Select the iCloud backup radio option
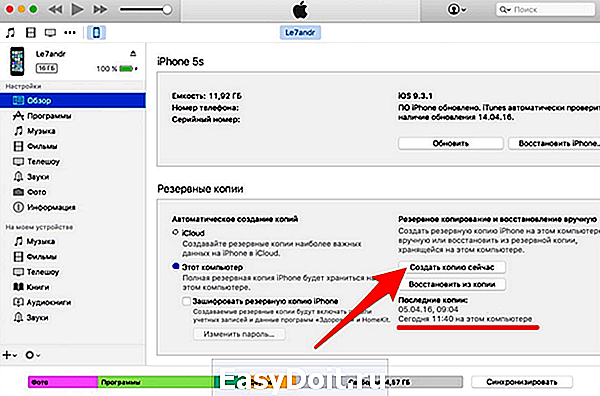 175,232
